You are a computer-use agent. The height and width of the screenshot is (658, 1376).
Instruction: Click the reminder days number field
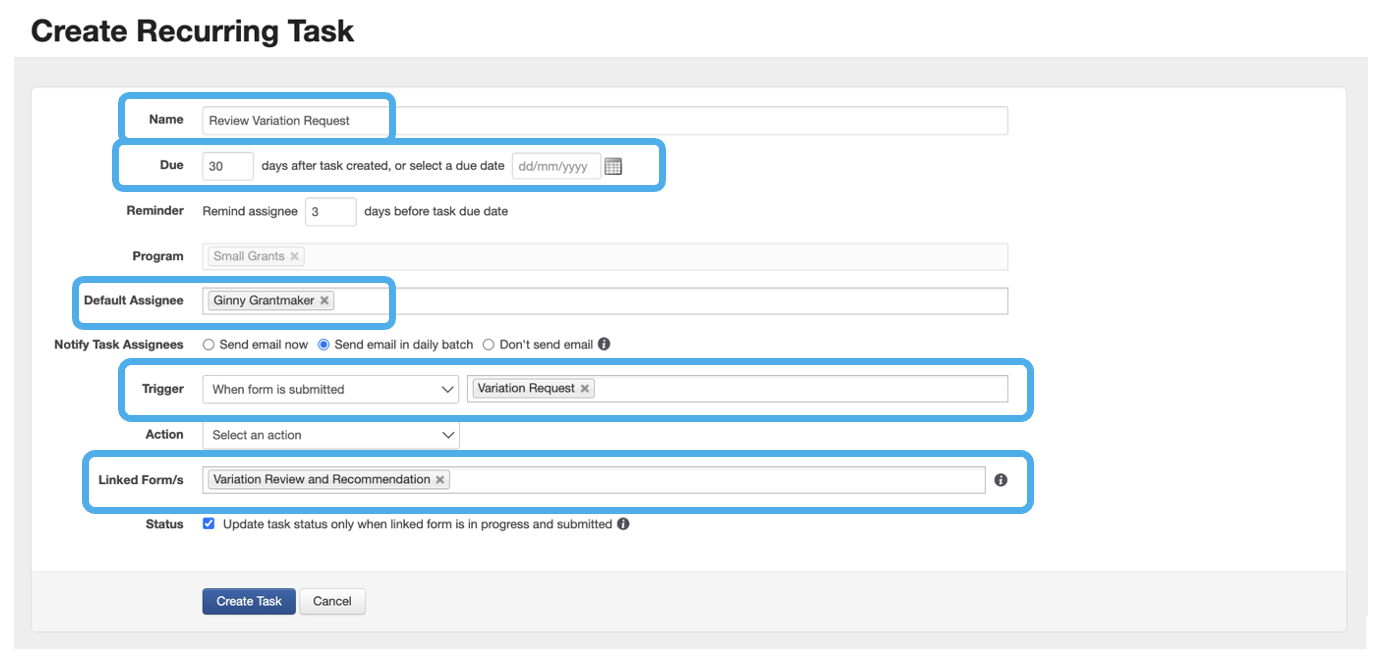click(330, 212)
